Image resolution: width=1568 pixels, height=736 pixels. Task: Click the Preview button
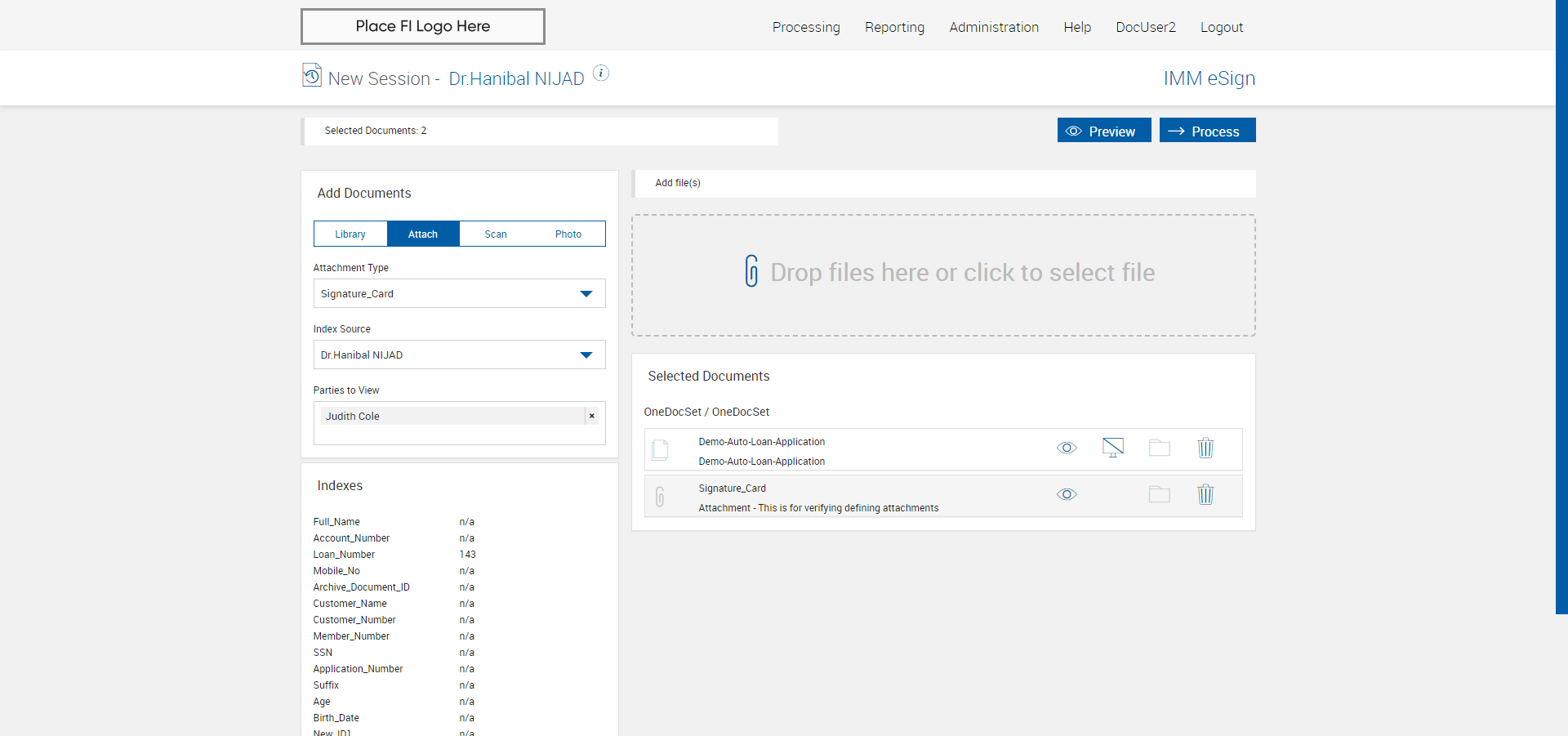tap(1103, 131)
